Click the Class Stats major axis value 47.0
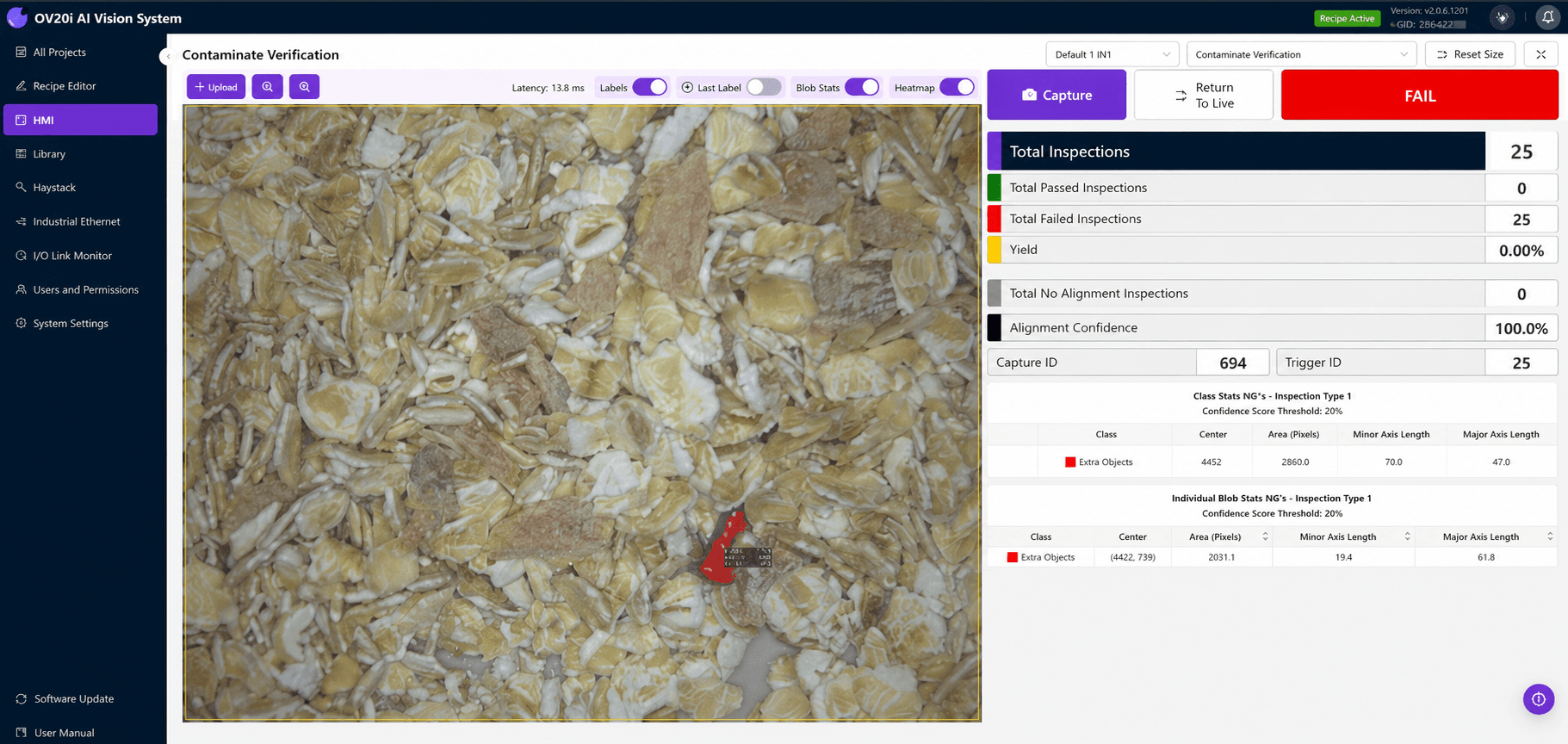 tap(1501, 462)
